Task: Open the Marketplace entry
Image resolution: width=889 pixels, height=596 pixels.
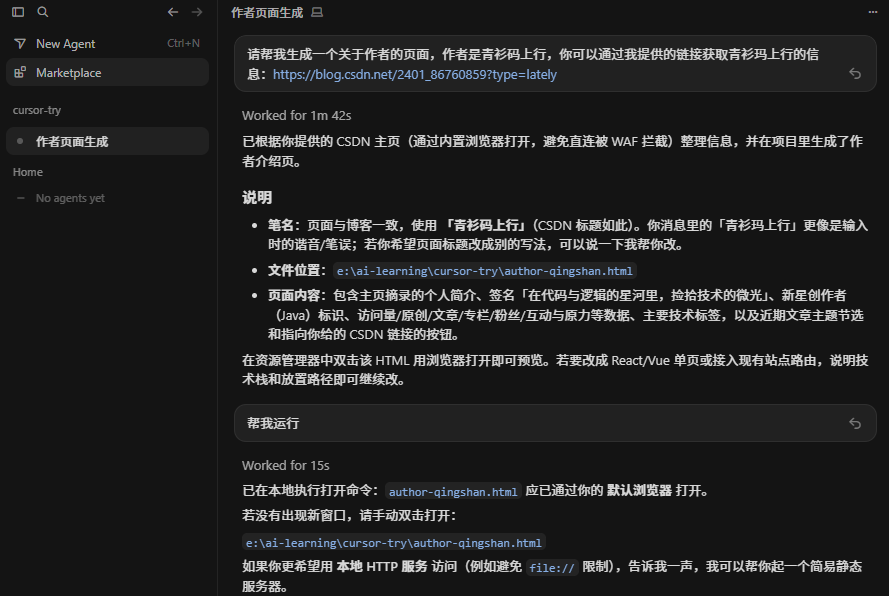Action: 107,73
